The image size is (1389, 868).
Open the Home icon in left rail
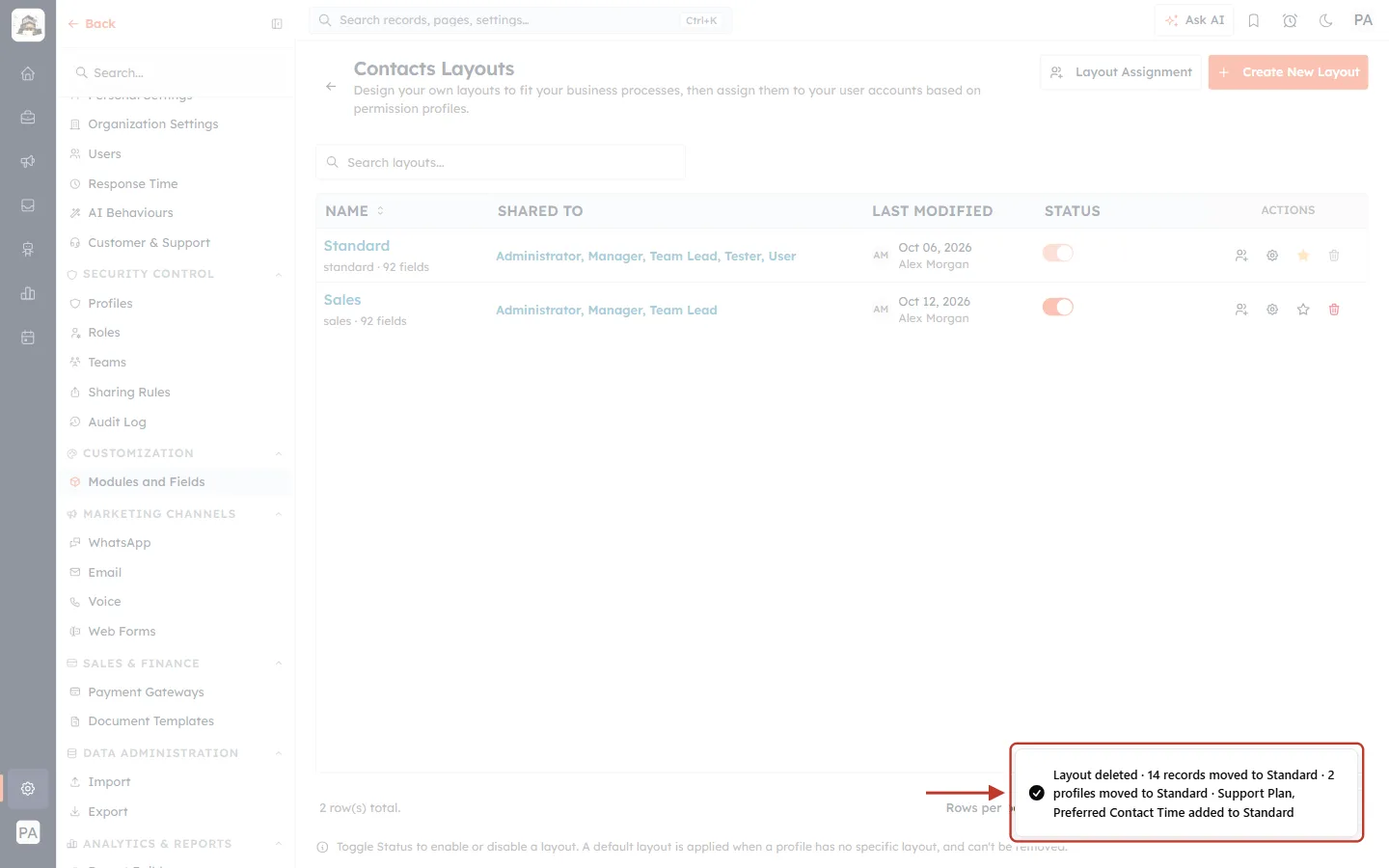click(x=28, y=73)
